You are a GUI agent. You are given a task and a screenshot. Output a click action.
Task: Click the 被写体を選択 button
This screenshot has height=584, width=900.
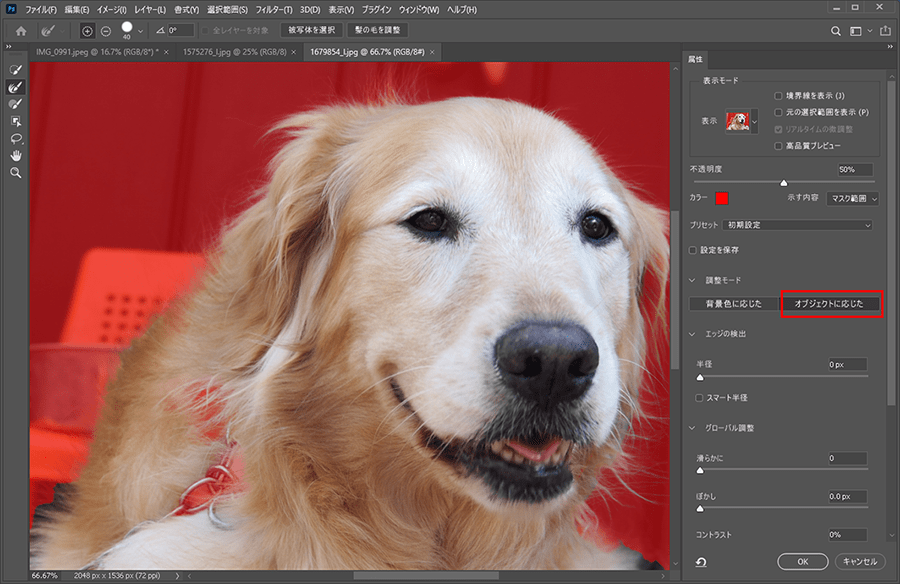[x=311, y=31]
